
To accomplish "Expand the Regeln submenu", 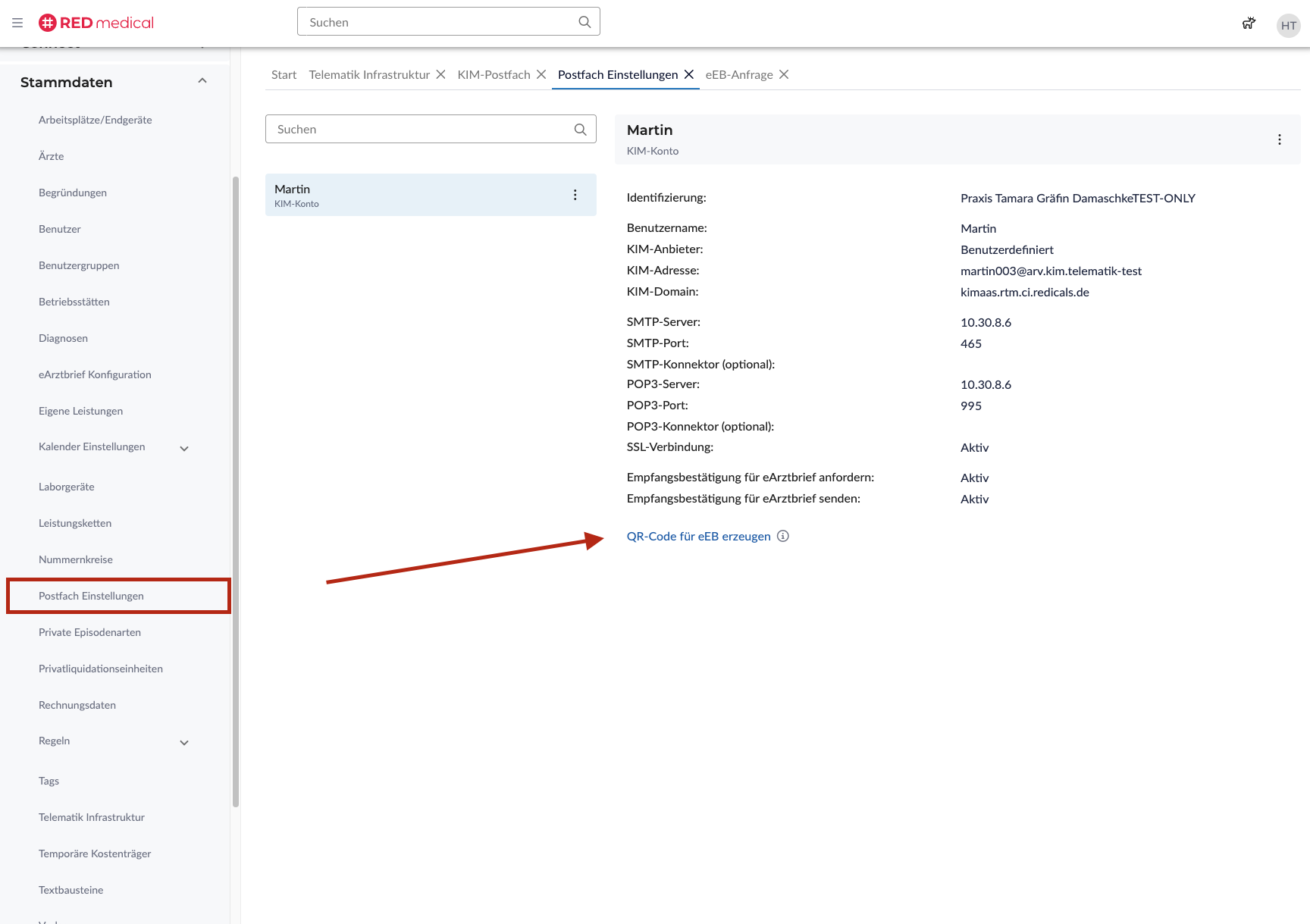I will [x=184, y=742].
